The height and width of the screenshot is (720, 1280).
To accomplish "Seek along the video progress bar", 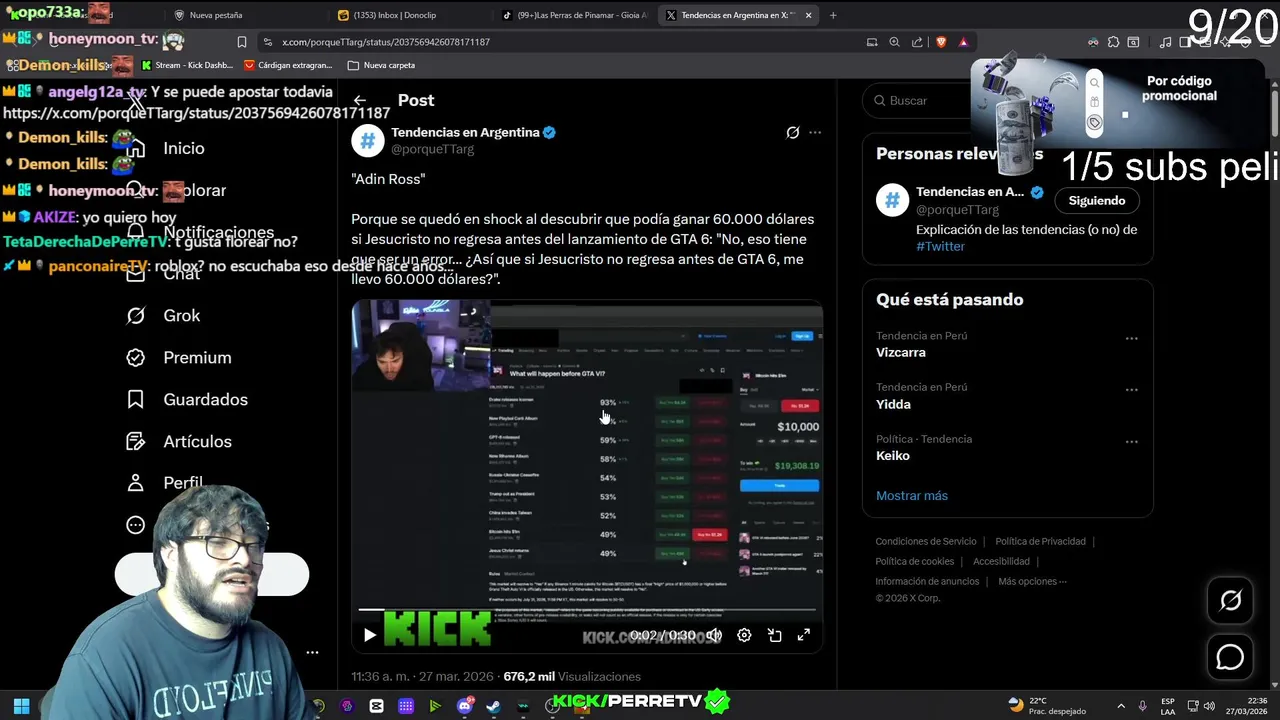I will (587, 609).
